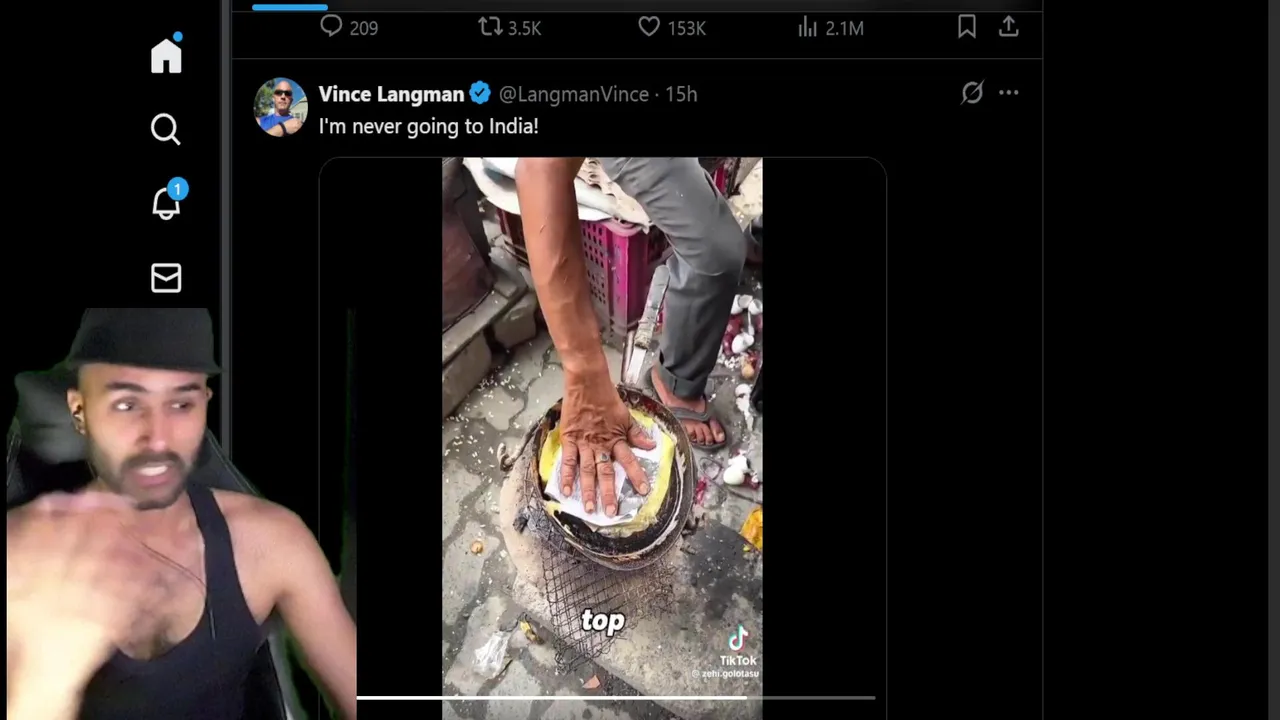Open the Vince Langman display name link
1280x720 pixels.
coord(391,94)
